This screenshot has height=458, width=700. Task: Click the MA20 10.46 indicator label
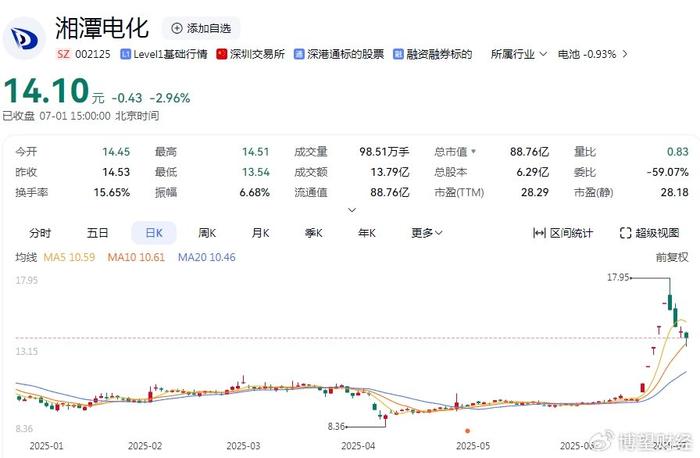pos(207,257)
